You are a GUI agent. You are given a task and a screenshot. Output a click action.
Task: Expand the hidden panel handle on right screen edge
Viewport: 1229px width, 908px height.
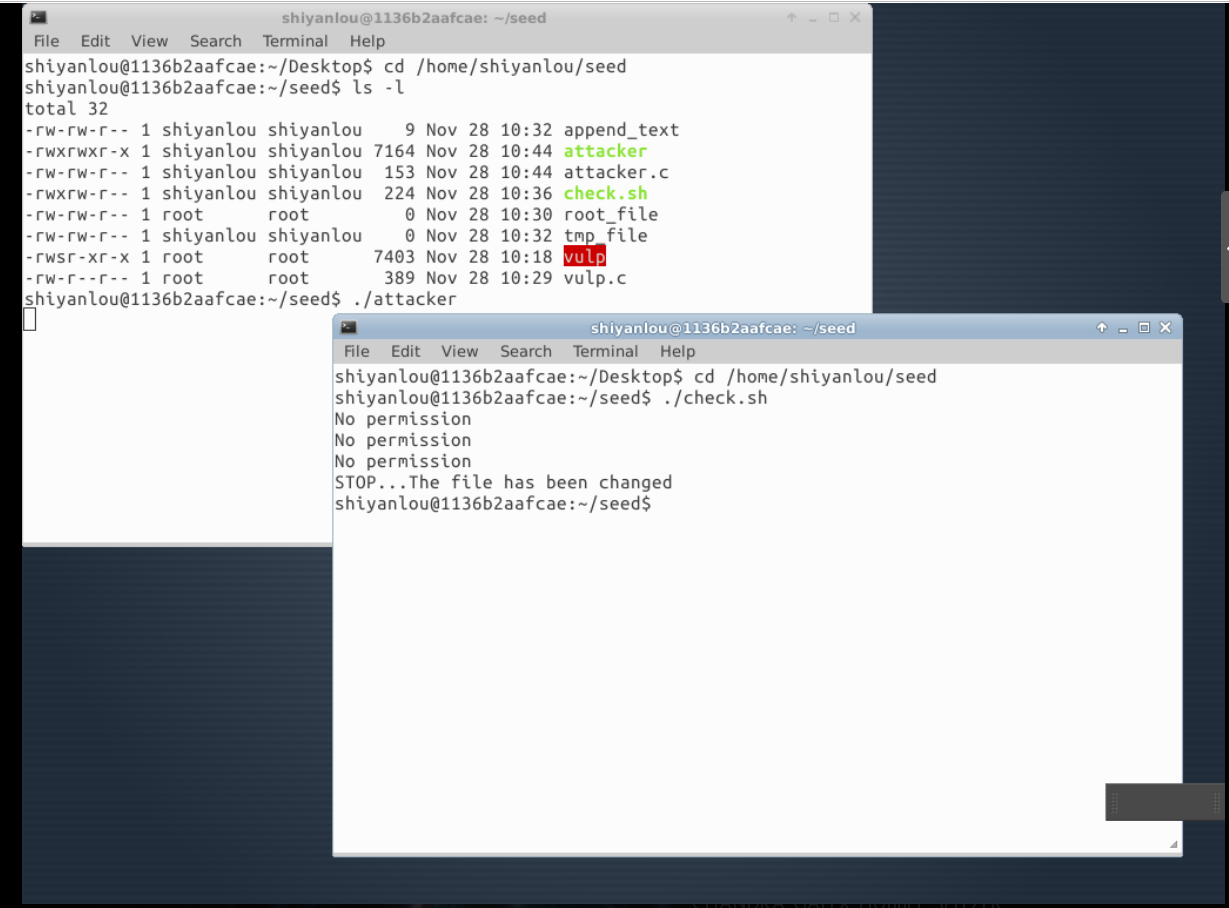coord(1224,246)
